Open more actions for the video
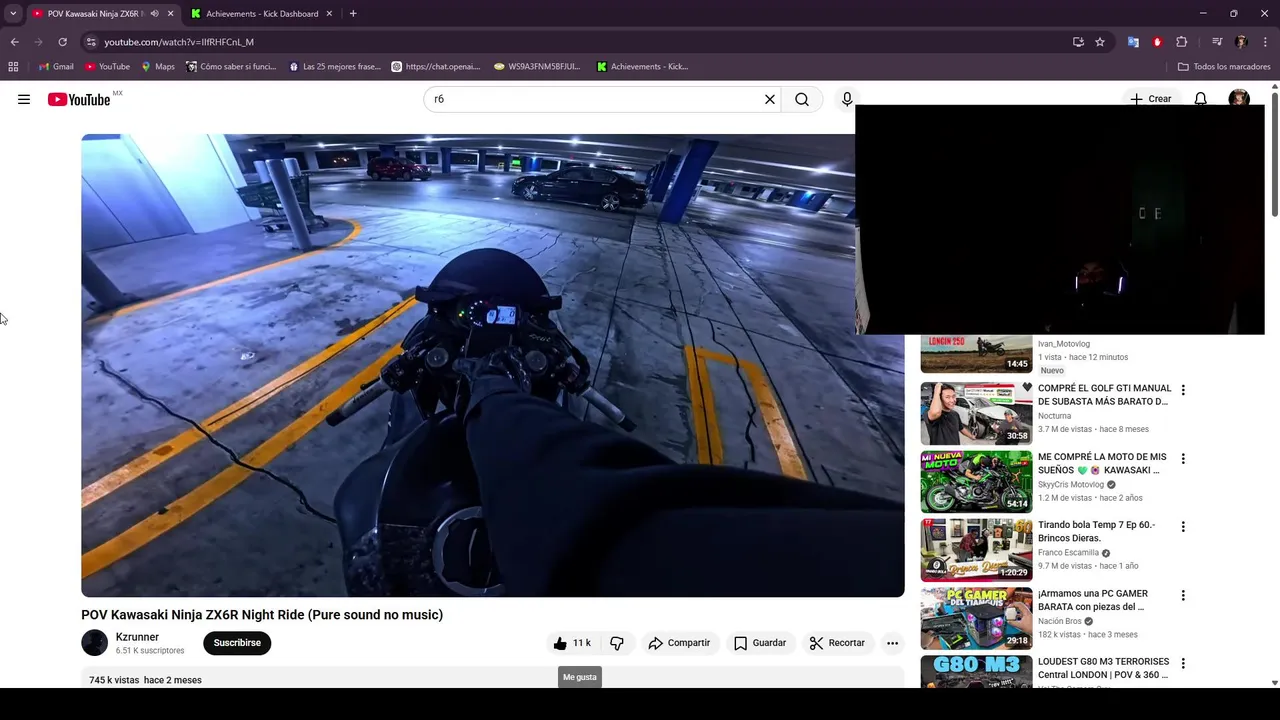Image resolution: width=1280 pixels, height=720 pixels. pos(892,643)
